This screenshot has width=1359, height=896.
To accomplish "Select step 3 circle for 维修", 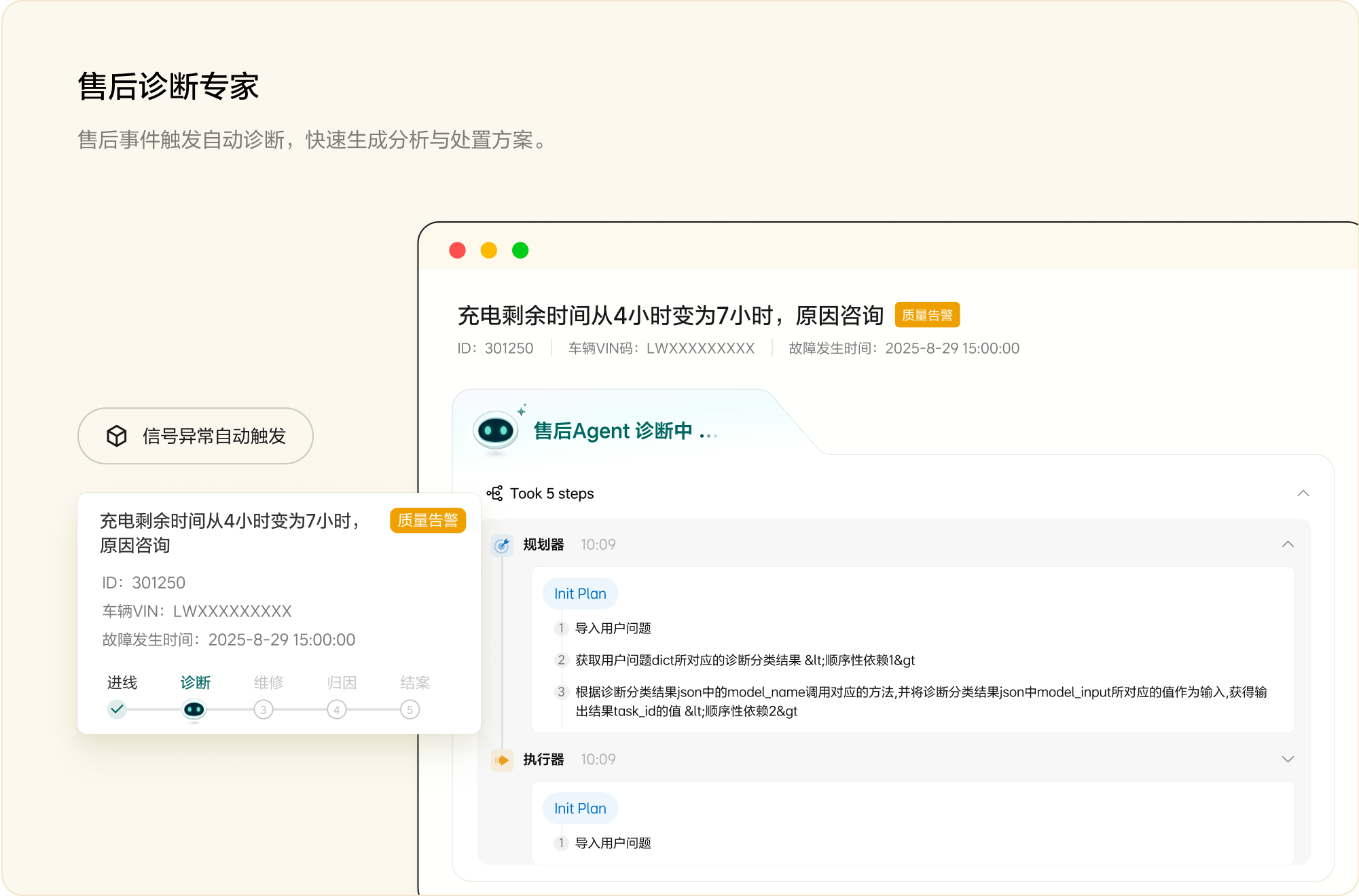I will tap(264, 710).
